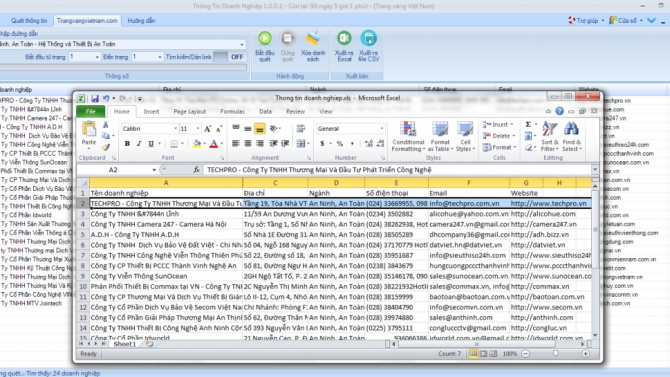Toggle Bold formatting in Excel
The image size is (670, 377).
click(127, 144)
